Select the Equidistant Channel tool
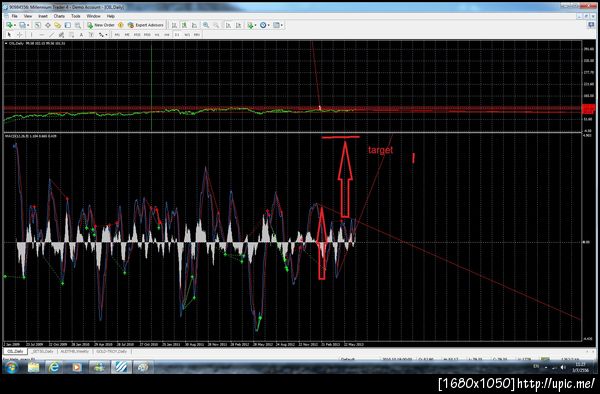The width and height of the screenshot is (600, 394). [x=61, y=35]
